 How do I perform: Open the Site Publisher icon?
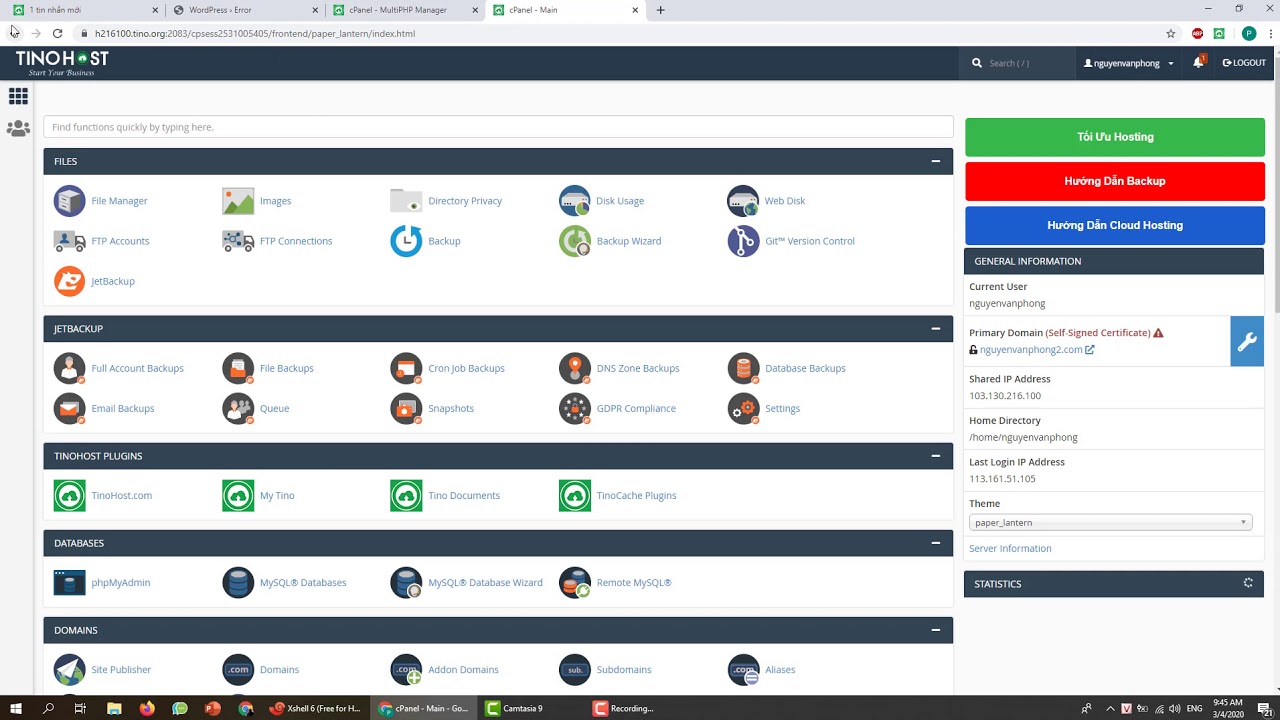pyautogui.click(x=70, y=669)
